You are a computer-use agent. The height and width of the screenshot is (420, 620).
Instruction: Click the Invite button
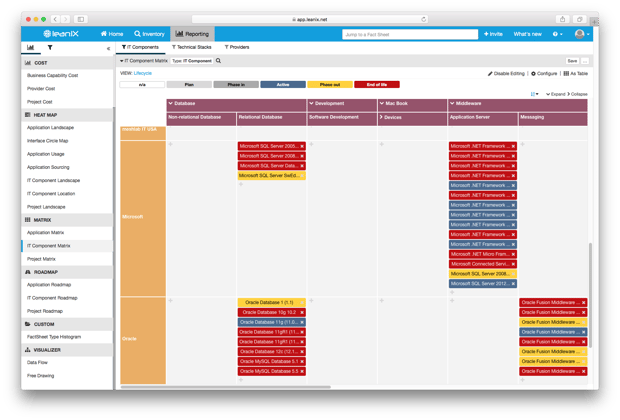point(493,34)
